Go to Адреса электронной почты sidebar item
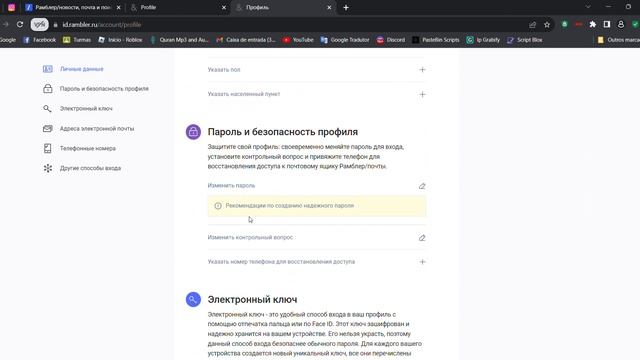This screenshot has width=640, height=360. click(x=97, y=129)
